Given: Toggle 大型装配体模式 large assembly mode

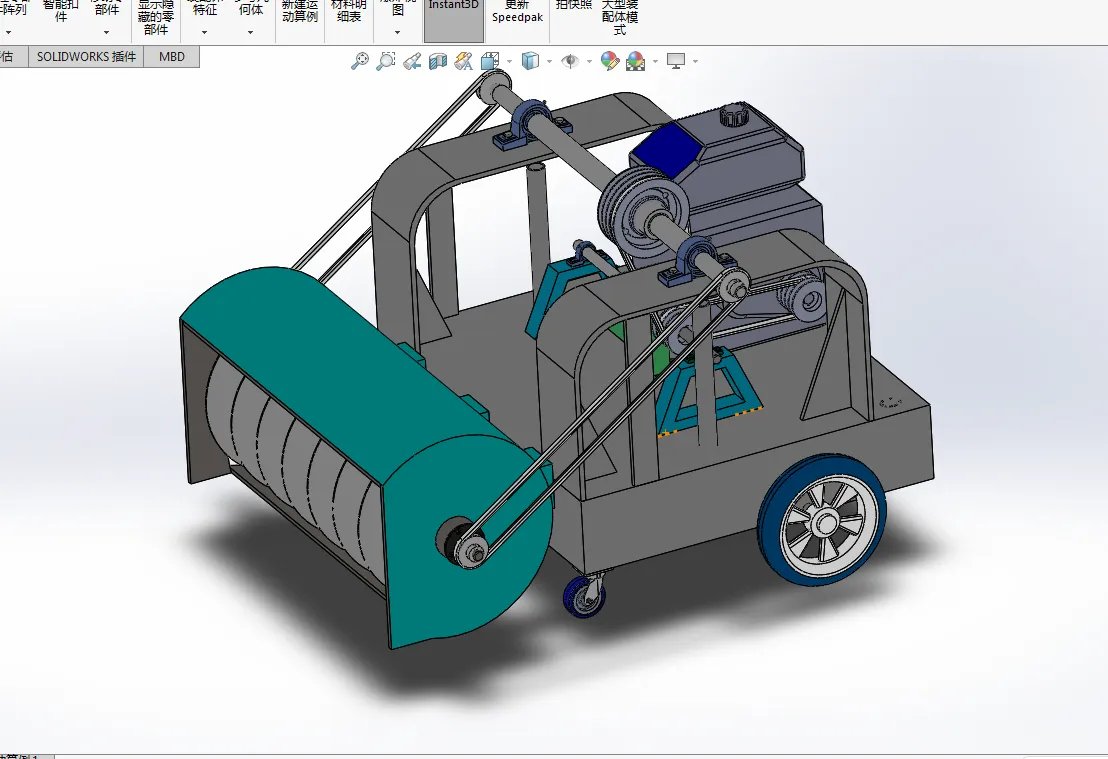Looking at the screenshot, I should point(620,19).
